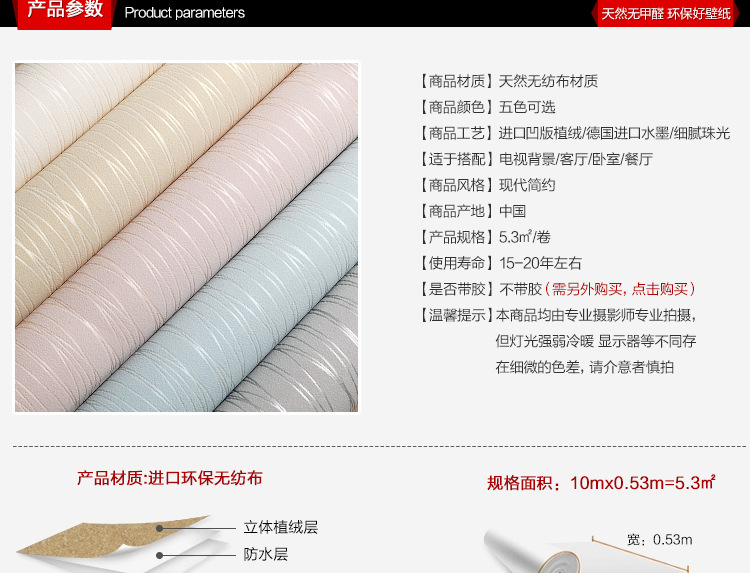Click the 产品材质:进口环保无纺布 red heading
Viewport: 750px width, 573px height.
(169, 478)
